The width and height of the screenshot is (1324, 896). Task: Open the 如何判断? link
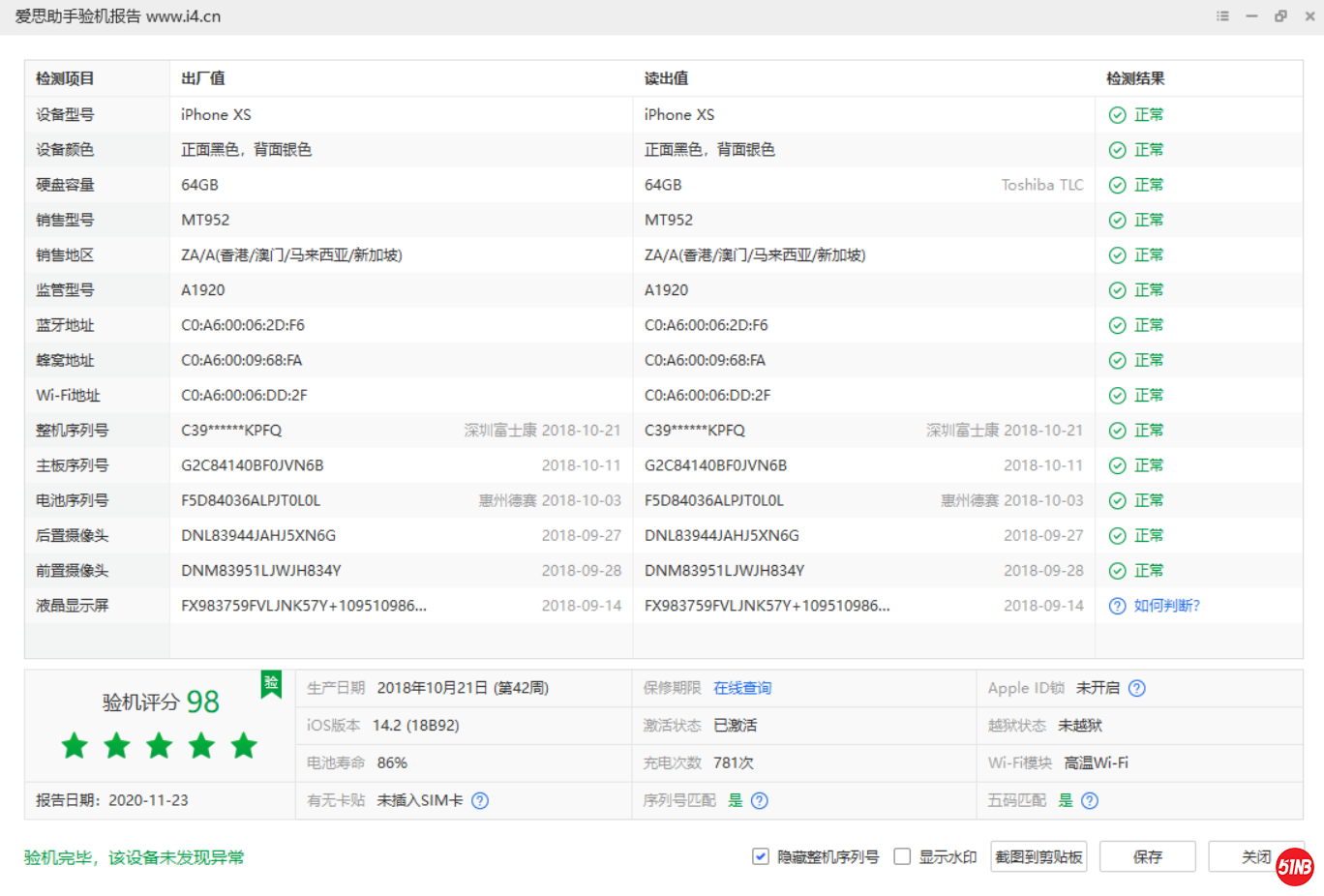[1166, 606]
